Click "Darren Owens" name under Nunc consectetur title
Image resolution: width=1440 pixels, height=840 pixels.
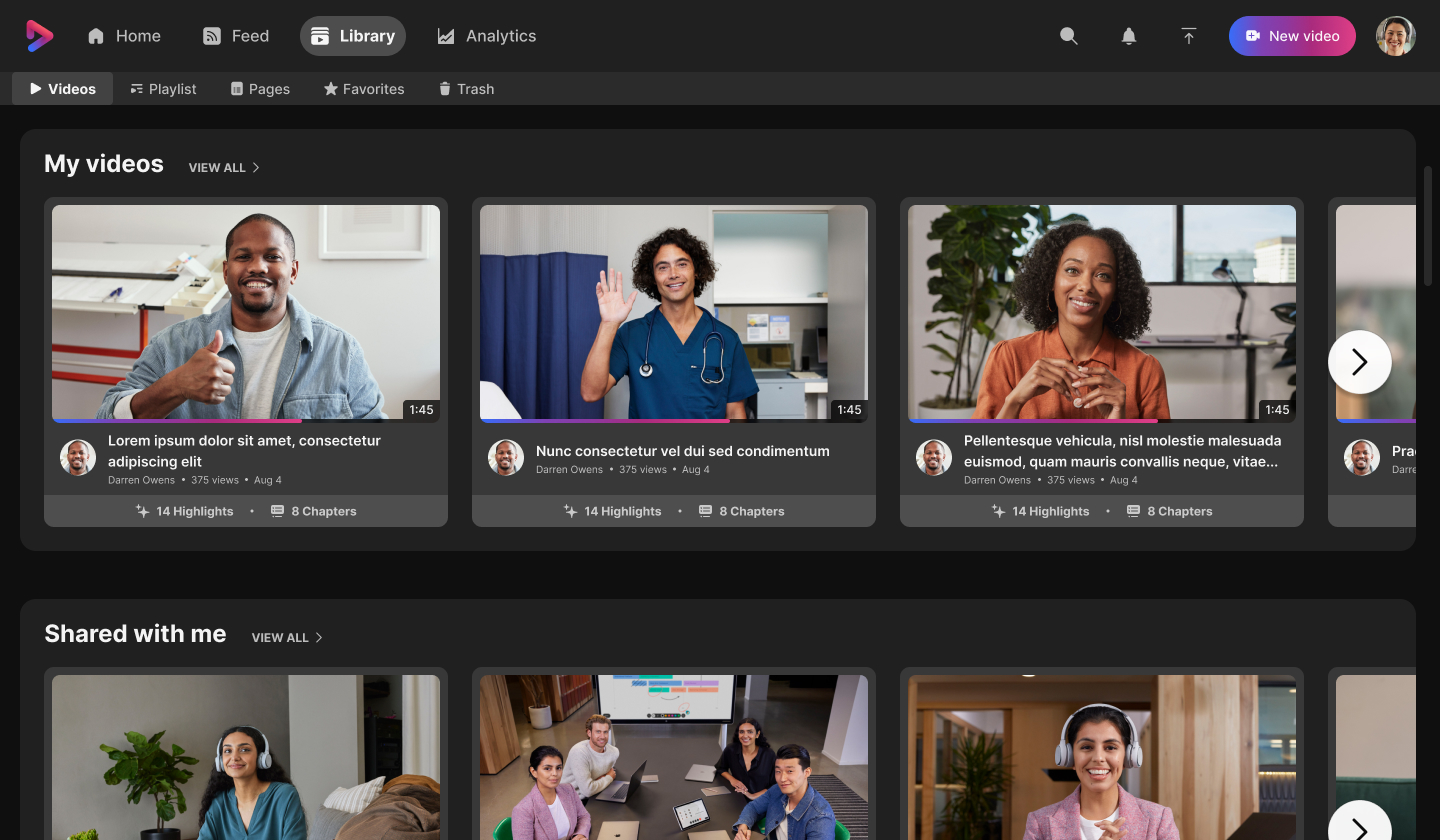tap(569, 470)
